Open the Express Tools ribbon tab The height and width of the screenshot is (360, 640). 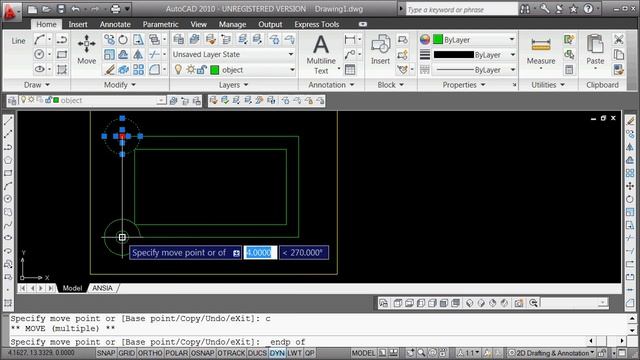(317, 24)
